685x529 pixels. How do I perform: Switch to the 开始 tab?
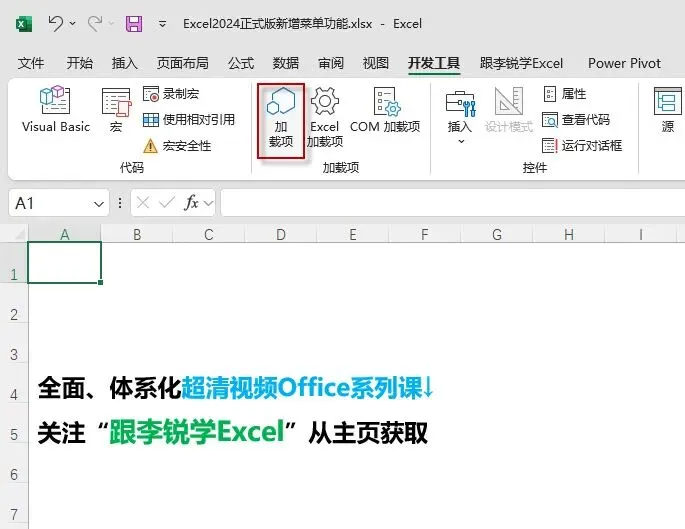pyautogui.click(x=80, y=63)
